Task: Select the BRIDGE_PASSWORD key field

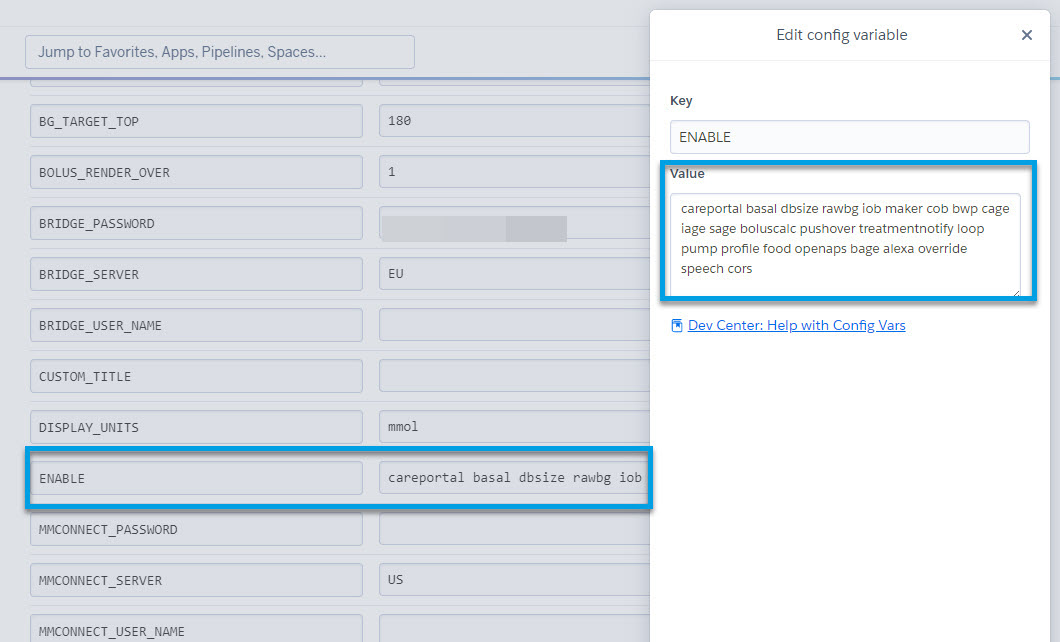Action: [x=196, y=223]
